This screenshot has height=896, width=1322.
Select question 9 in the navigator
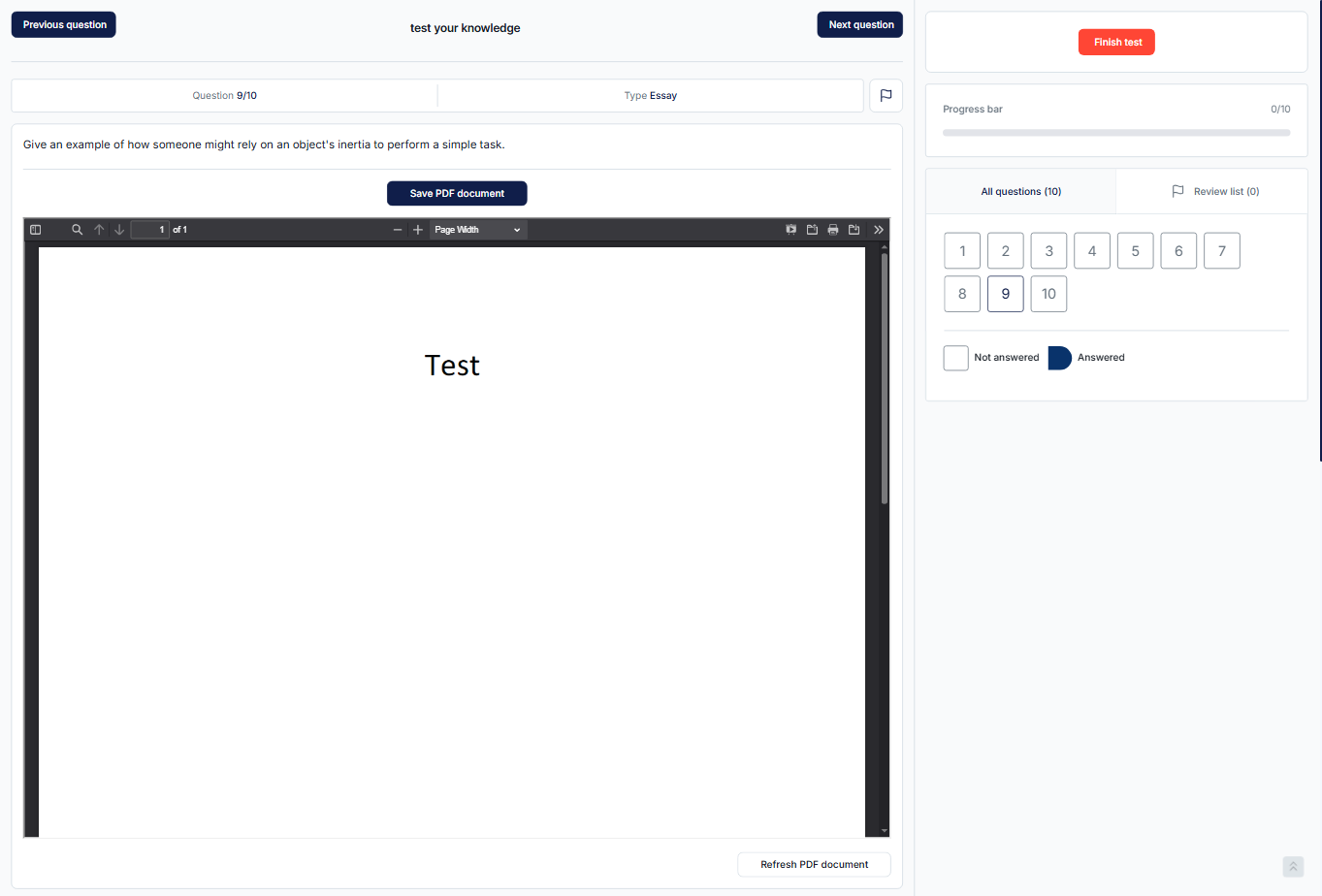pos(1006,294)
